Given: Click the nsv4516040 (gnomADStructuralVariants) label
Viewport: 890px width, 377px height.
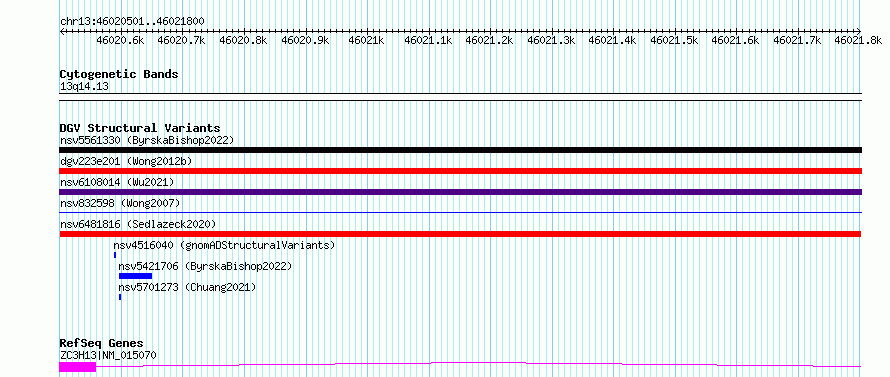Looking at the screenshot, I should [224, 245].
